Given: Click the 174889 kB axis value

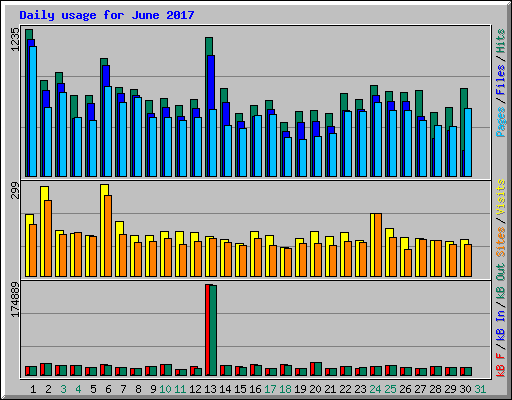Looking at the screenshot, I should [x=15, y=299].
